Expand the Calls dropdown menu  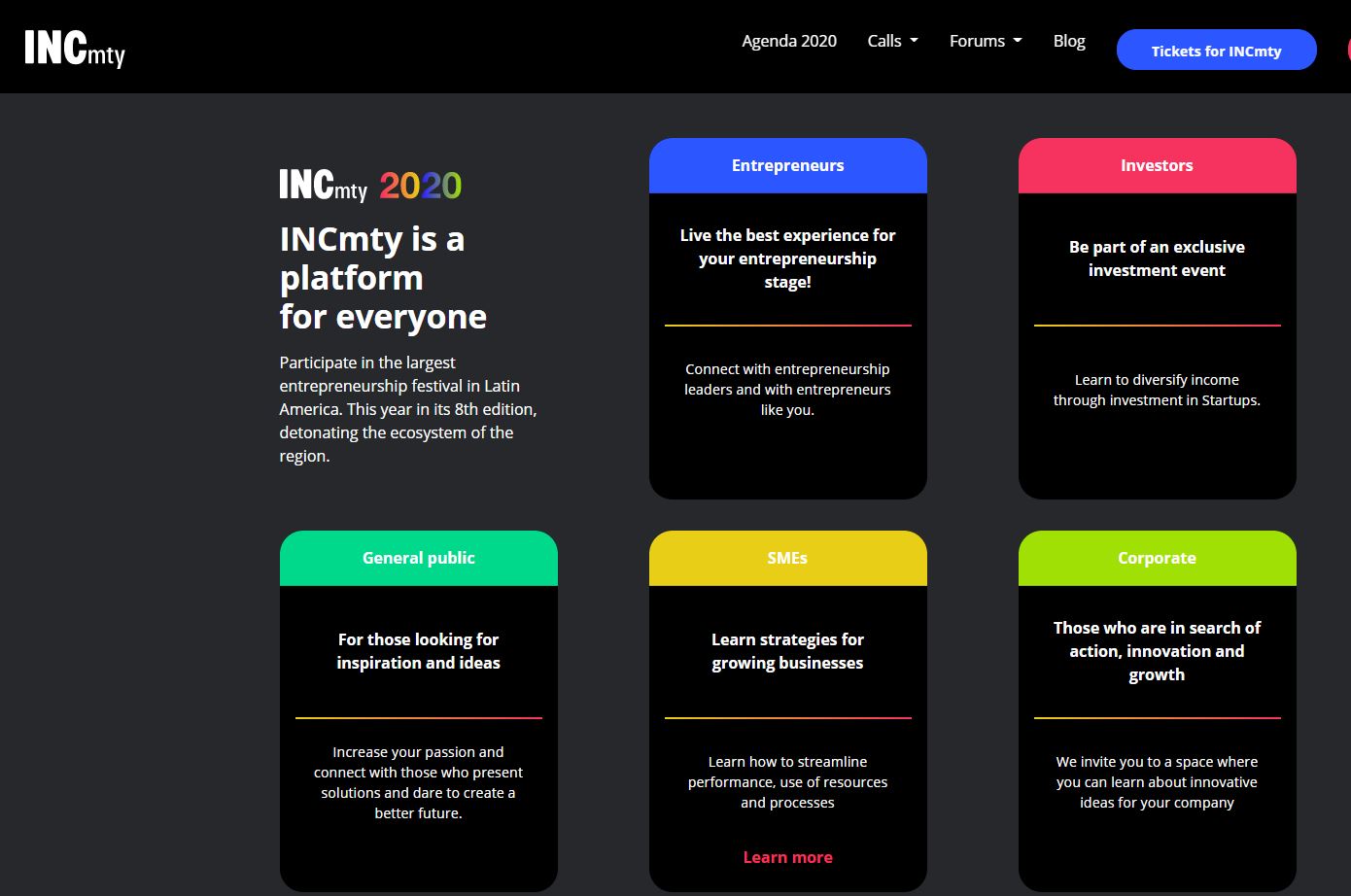(892, 41)
